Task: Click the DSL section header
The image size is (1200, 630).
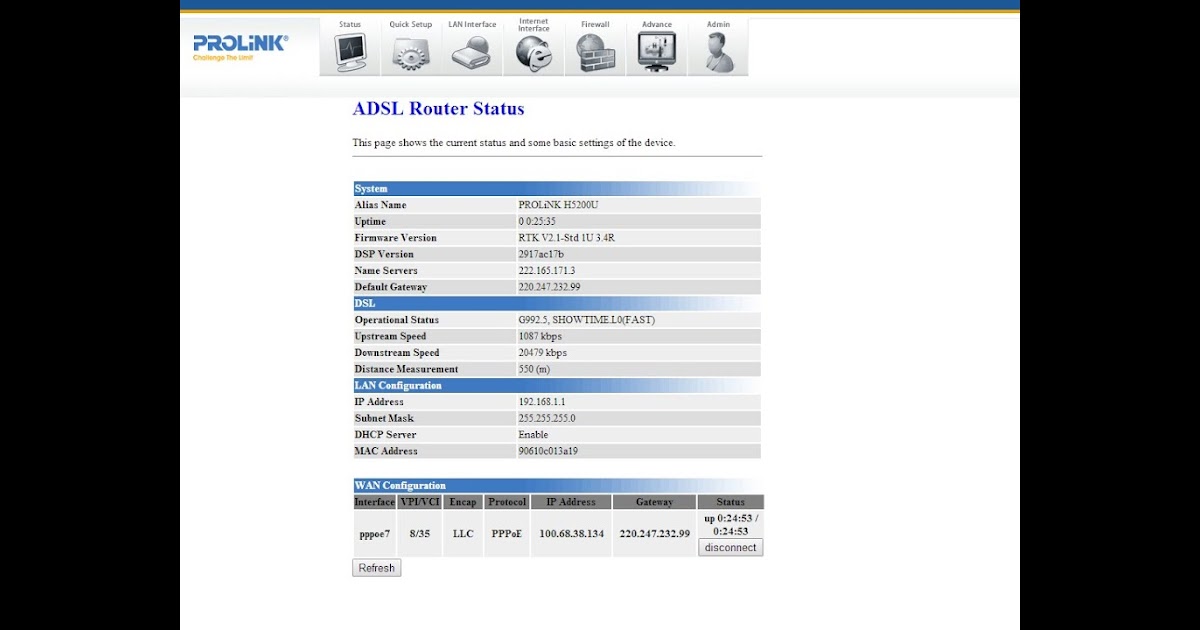Action: pos(557,303)
